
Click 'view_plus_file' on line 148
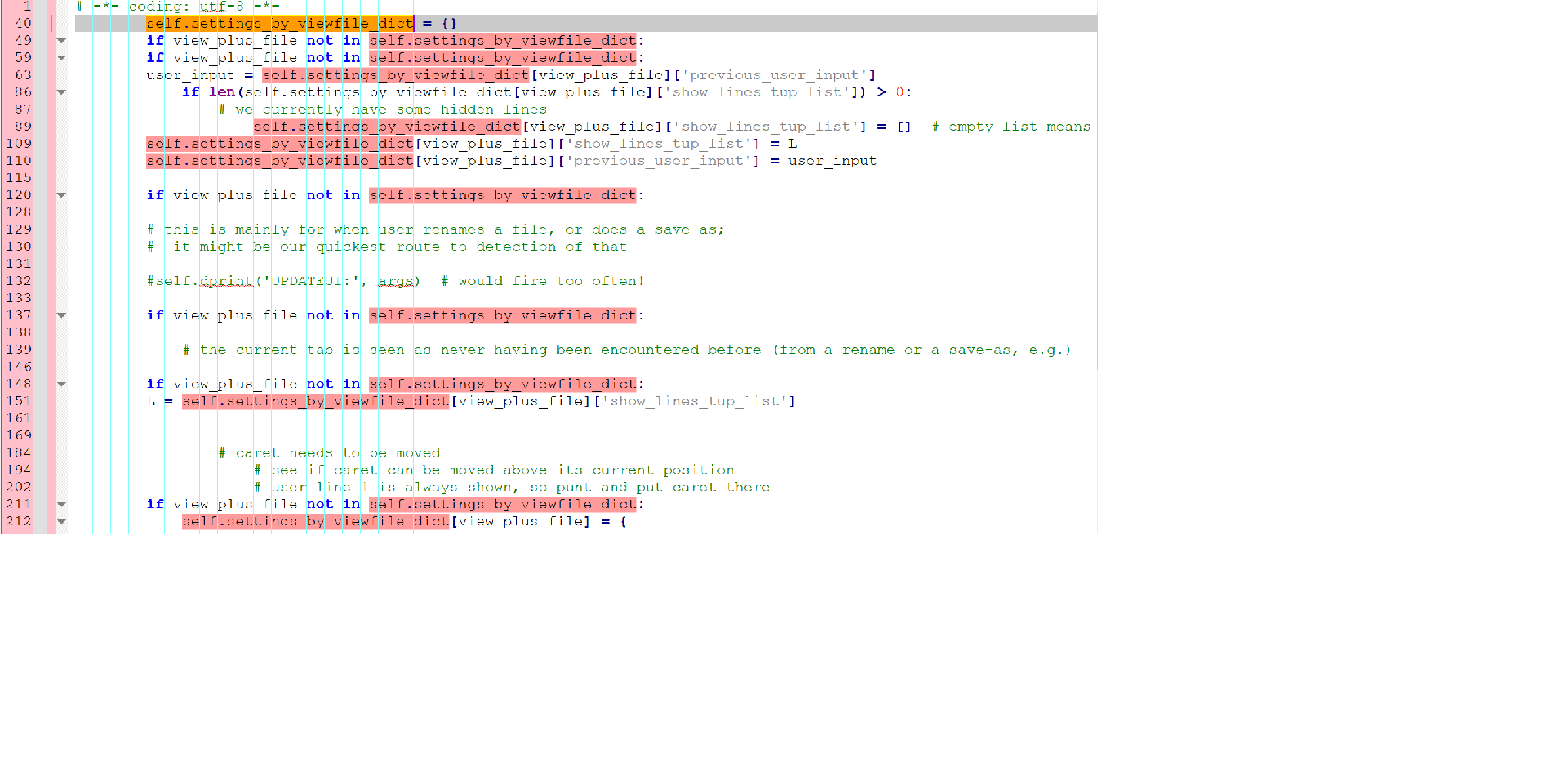[x=235, y=384]
